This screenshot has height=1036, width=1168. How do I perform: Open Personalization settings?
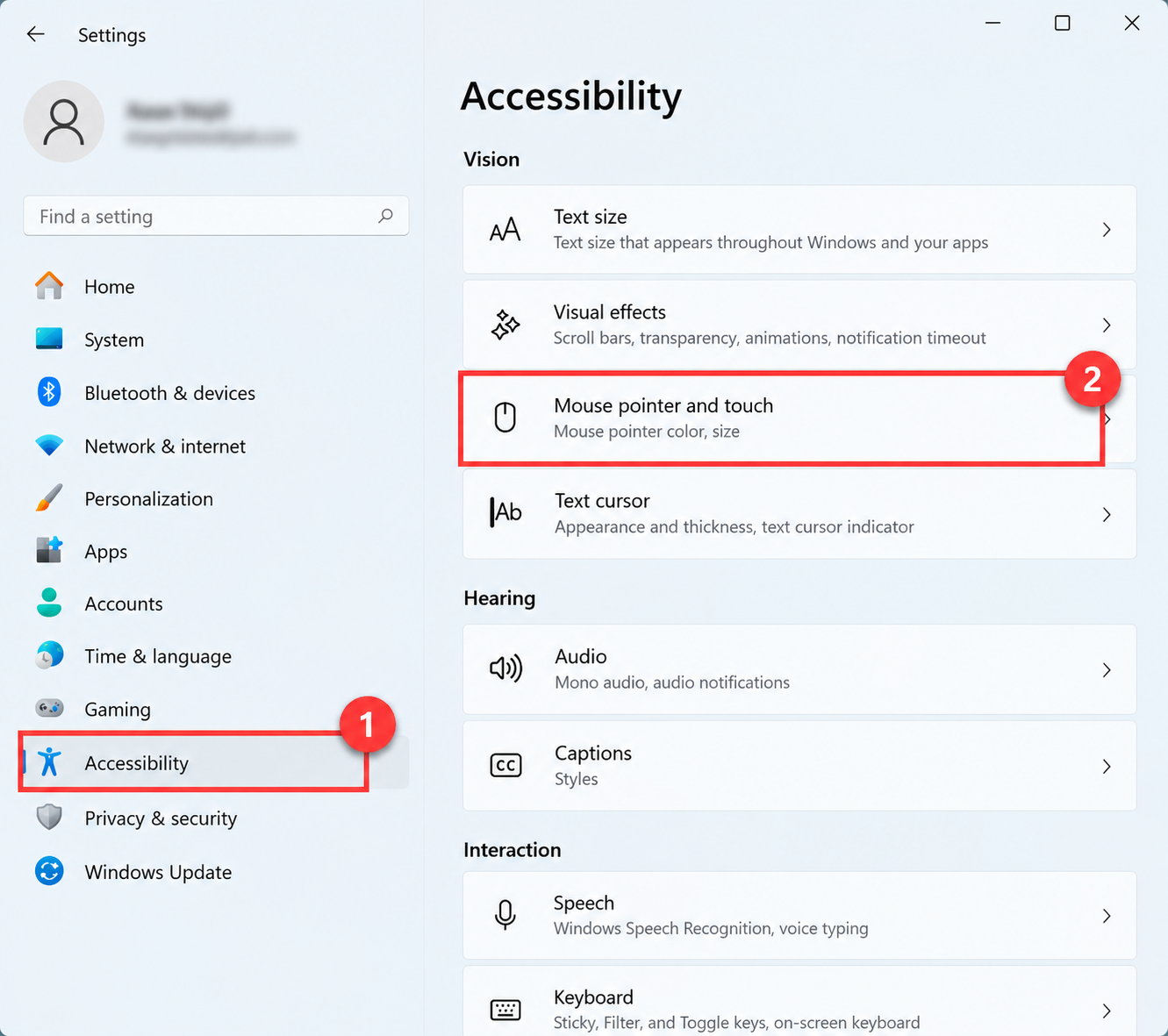(x=216, y=497)
